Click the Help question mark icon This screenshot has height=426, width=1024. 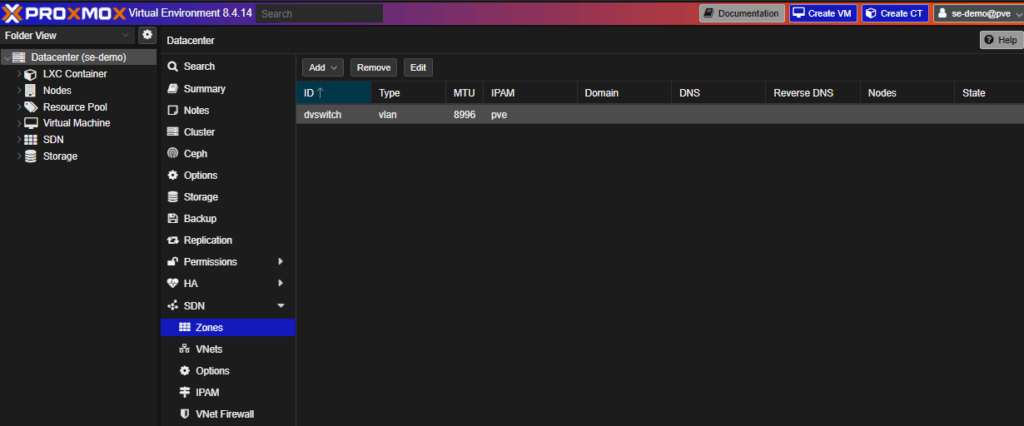pyautogui.click(x=989, y=41)
